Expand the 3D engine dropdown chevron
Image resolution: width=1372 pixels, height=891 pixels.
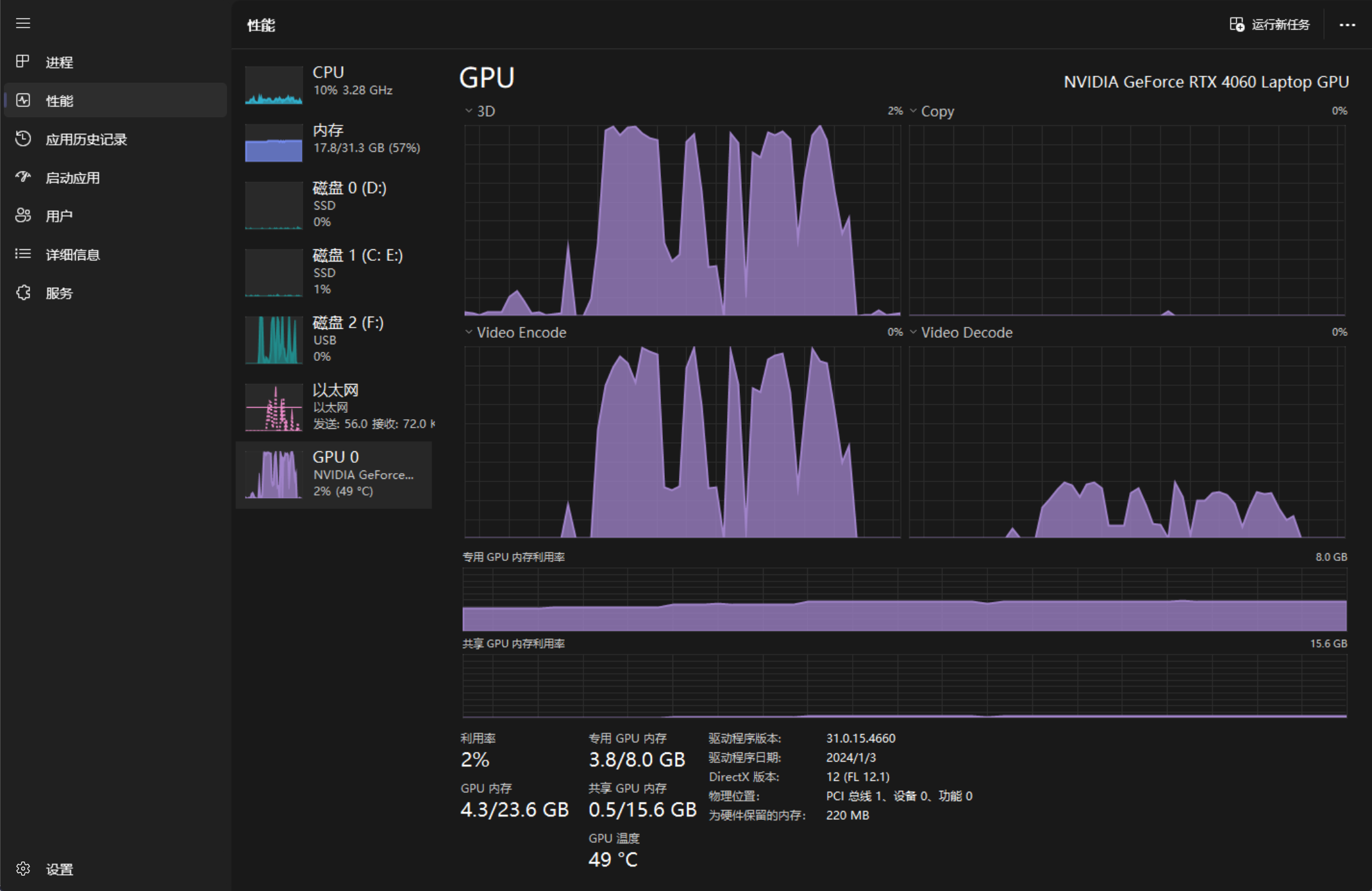[469, 111]
